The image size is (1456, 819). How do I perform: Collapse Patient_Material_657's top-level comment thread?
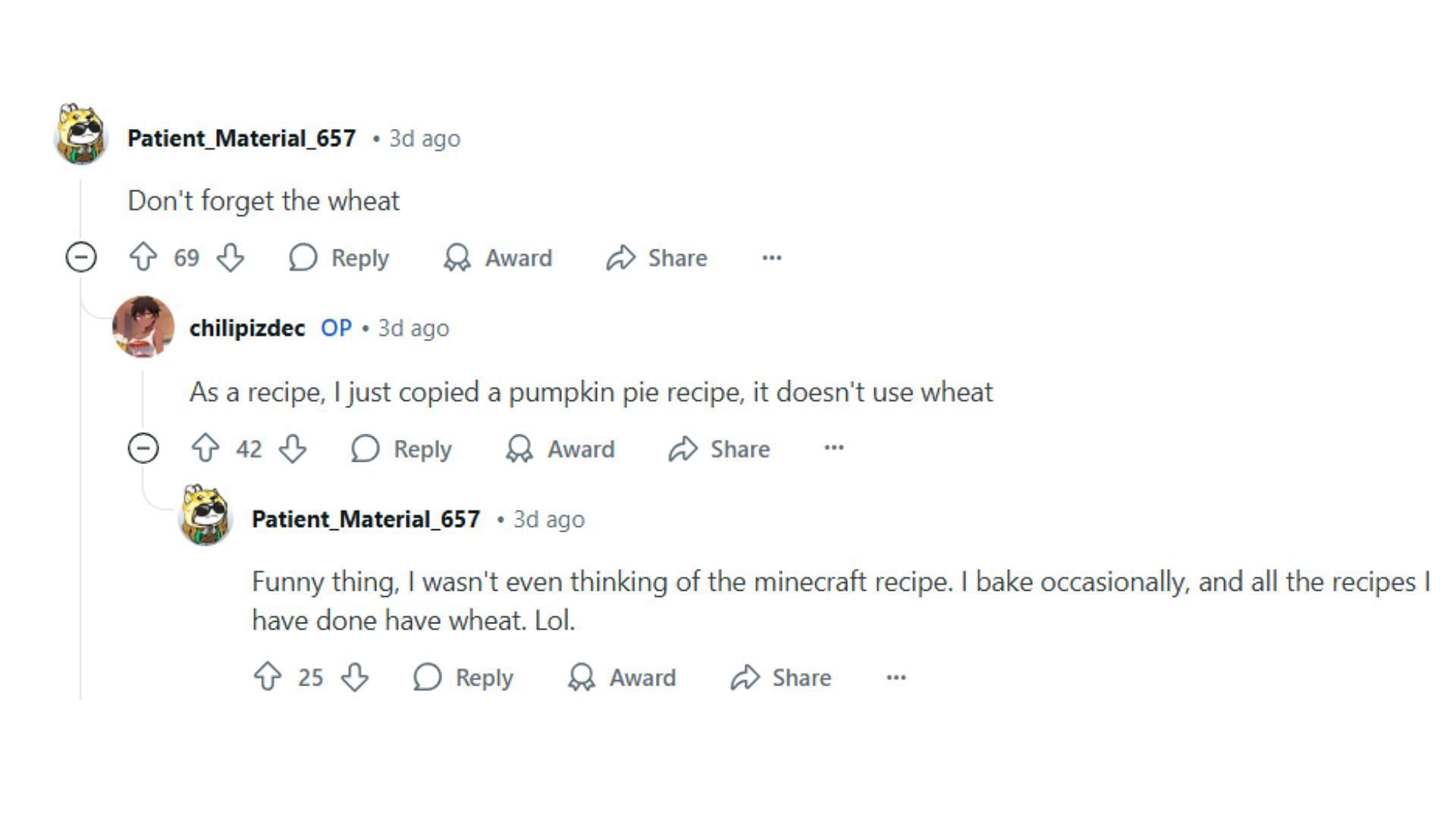pyautogui.click(x=81, y=258)
